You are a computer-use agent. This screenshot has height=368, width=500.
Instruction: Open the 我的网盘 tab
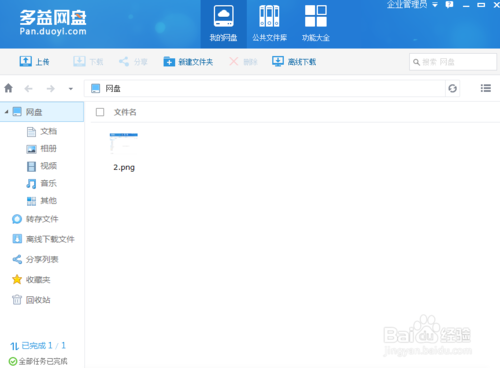223,24
